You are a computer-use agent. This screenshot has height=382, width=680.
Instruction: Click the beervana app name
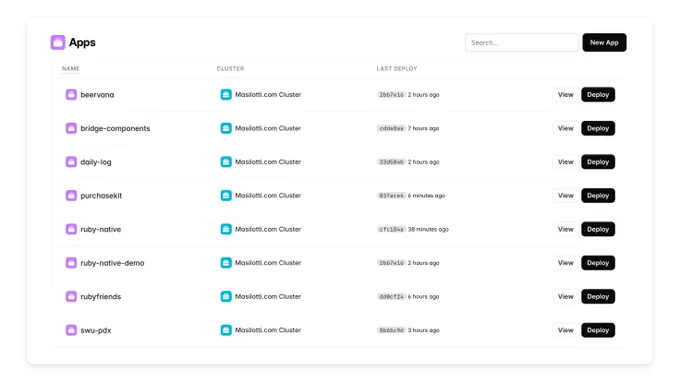97,95
